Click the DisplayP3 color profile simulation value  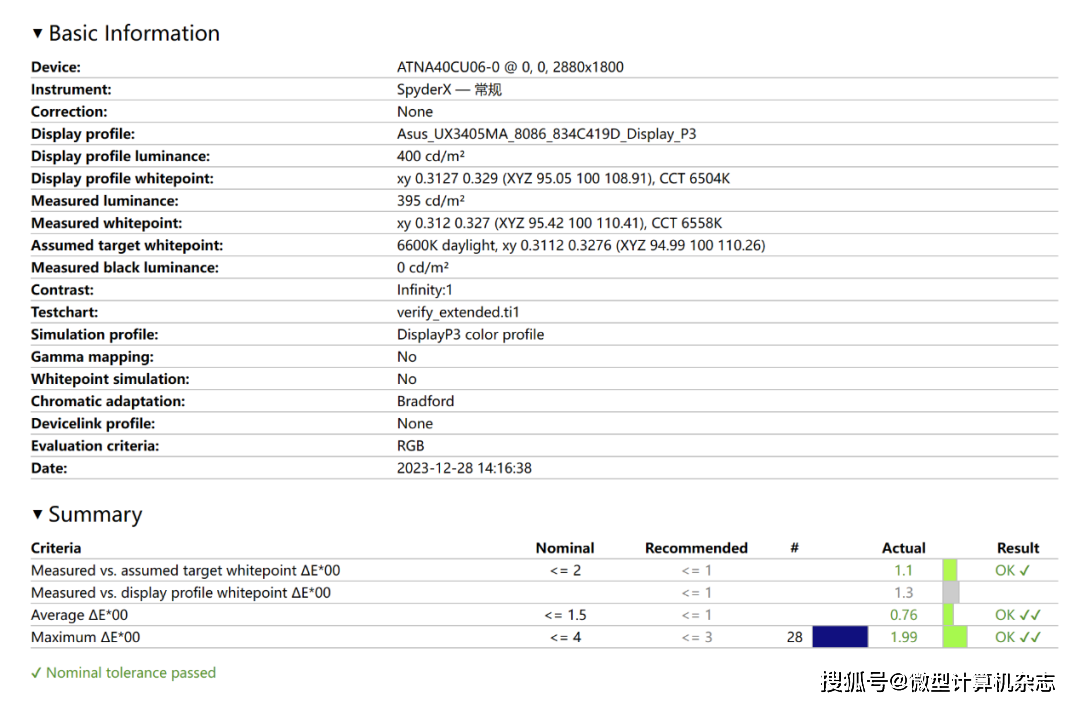click(x=470, y=334)
